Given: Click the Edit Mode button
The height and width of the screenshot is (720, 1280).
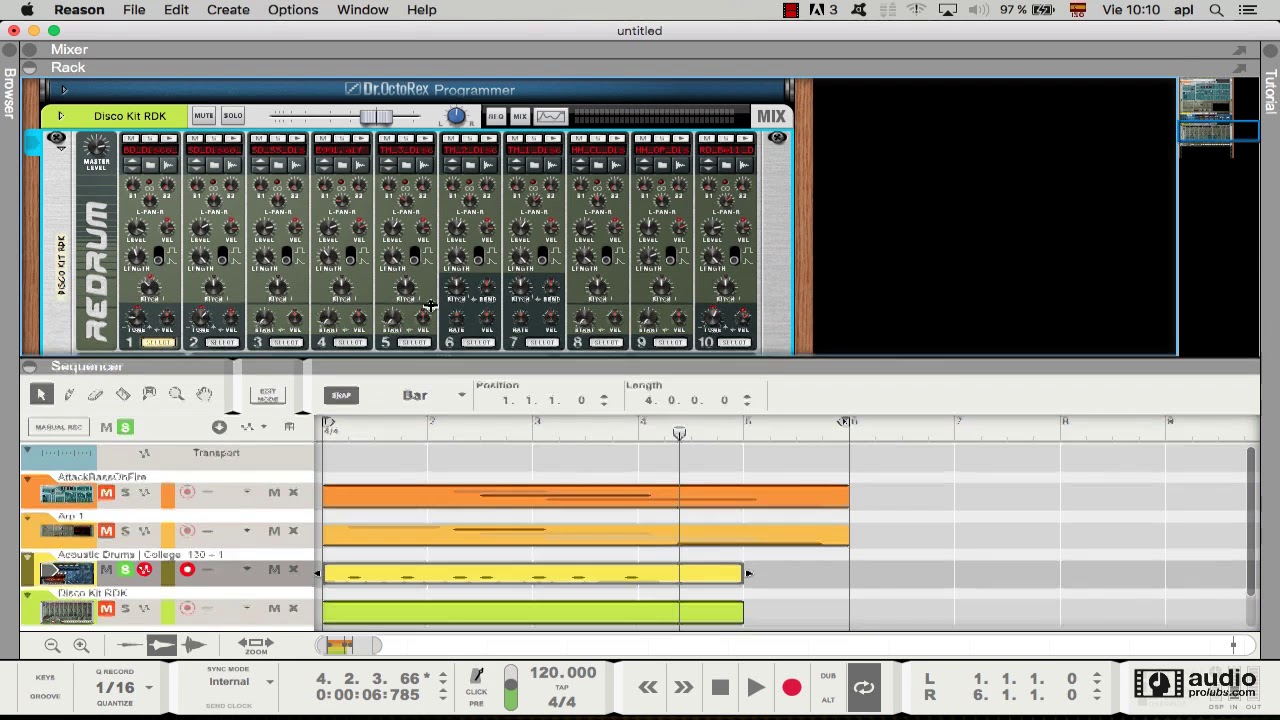Looking at the screenshot, I should coord(267,396).
